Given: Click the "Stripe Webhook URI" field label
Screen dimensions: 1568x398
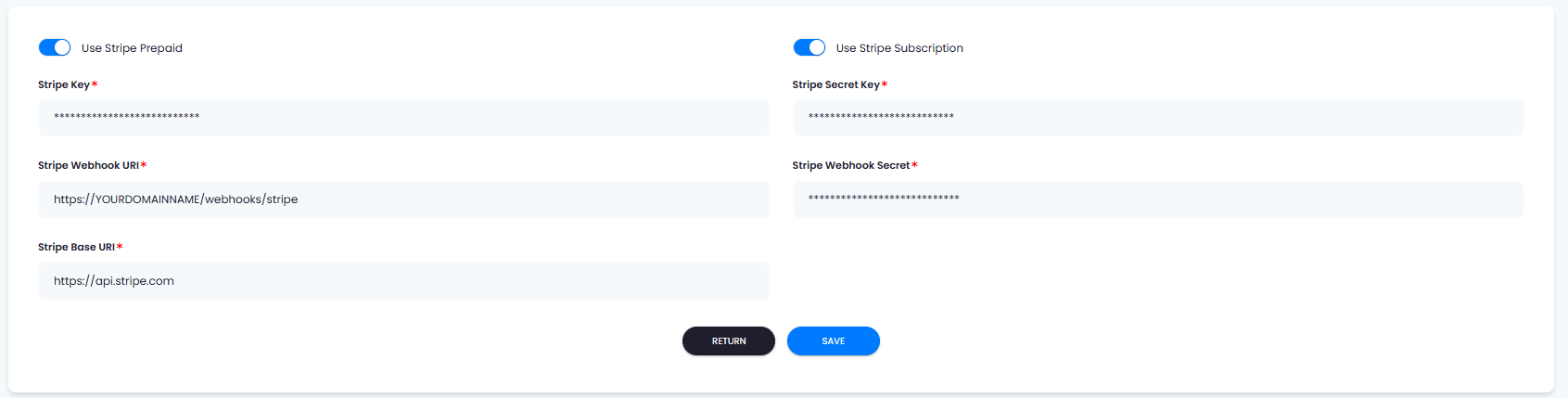Looking at the screenshot, I should 88,165.
